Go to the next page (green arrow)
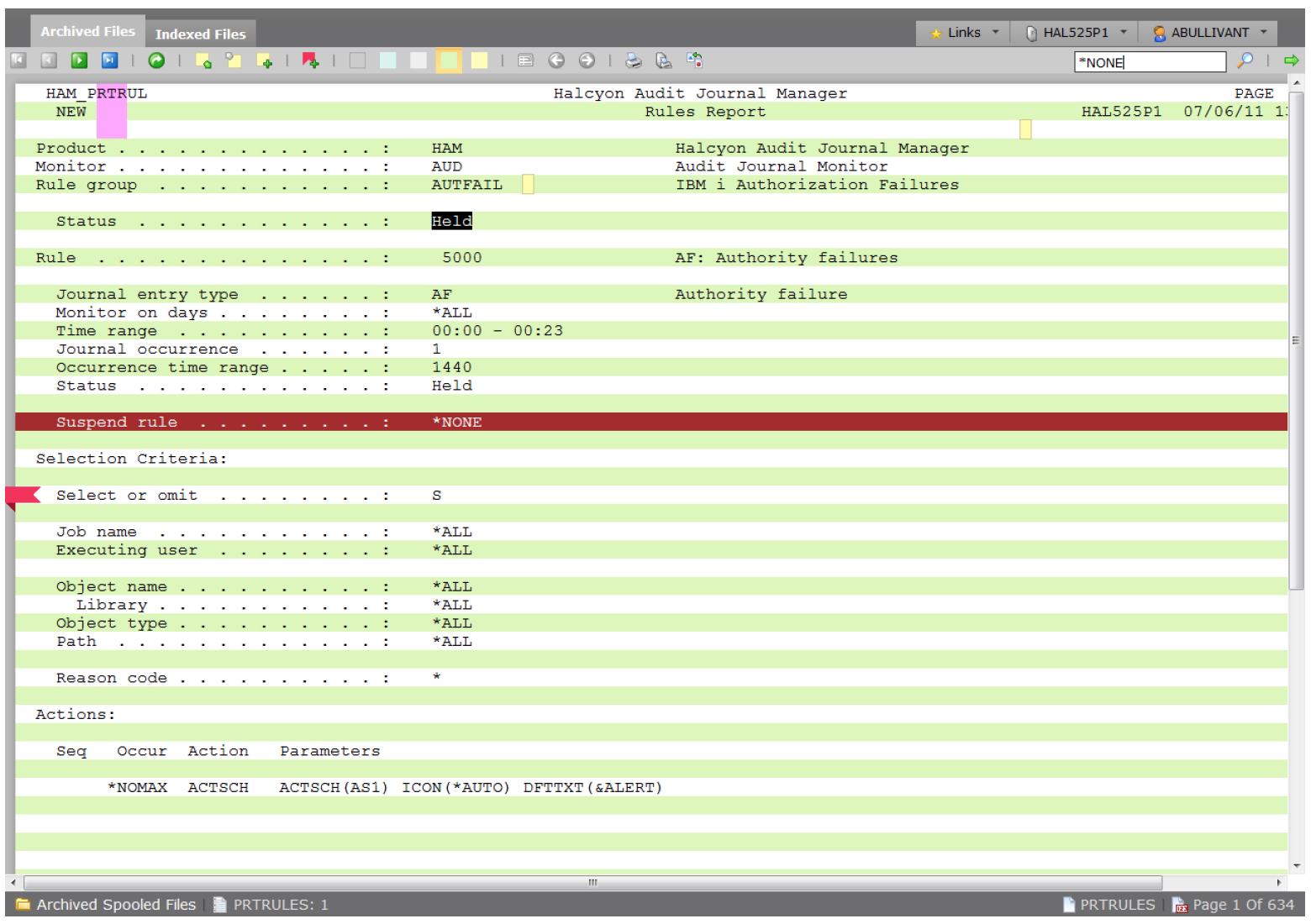The width and height of the screenshot is (1311, 924). [x=79, y=60]
